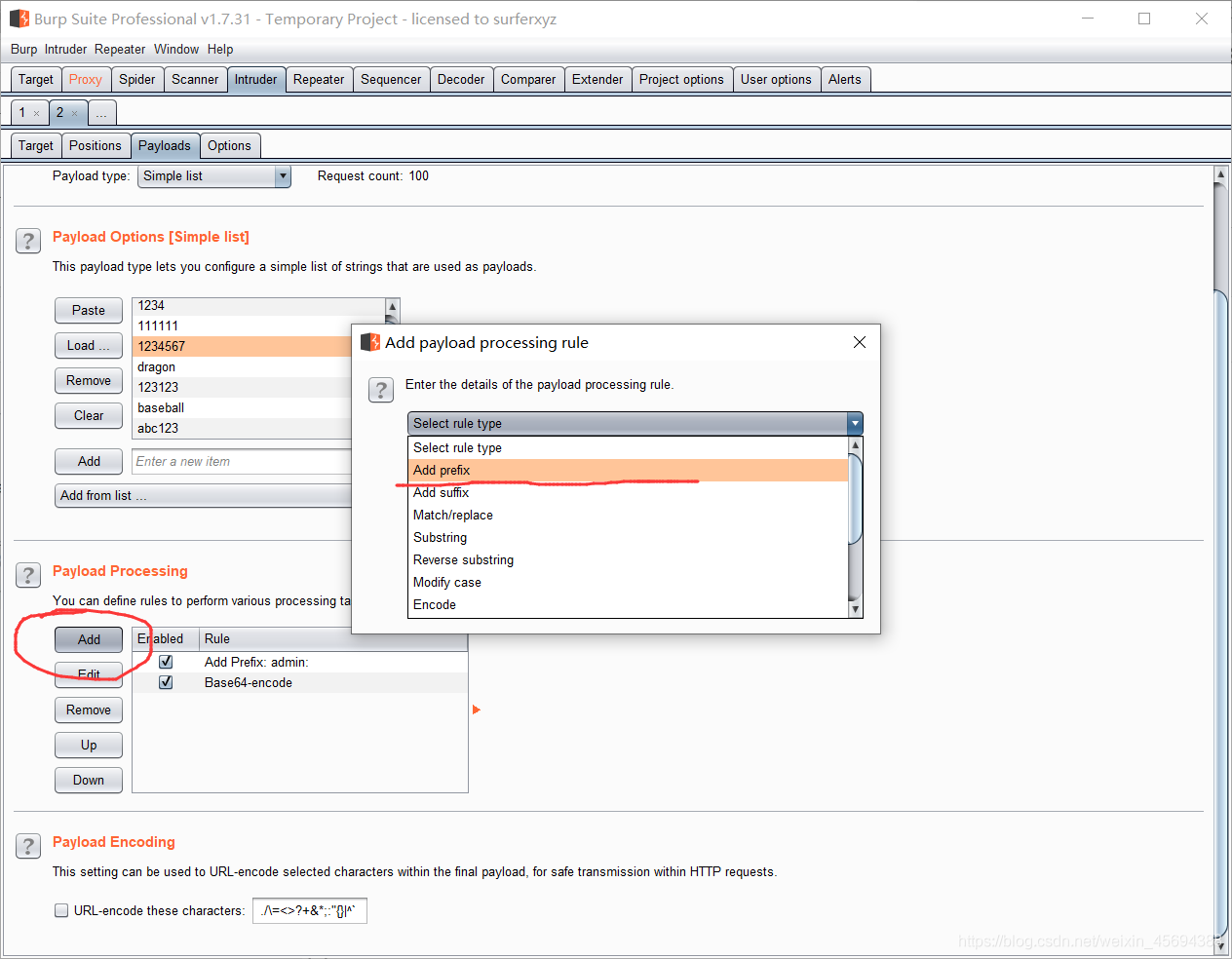Image resolution: width=1232 pixels, height=959 pixels.
Task: Click Paste button for payload list
Action: coord(89,310)
